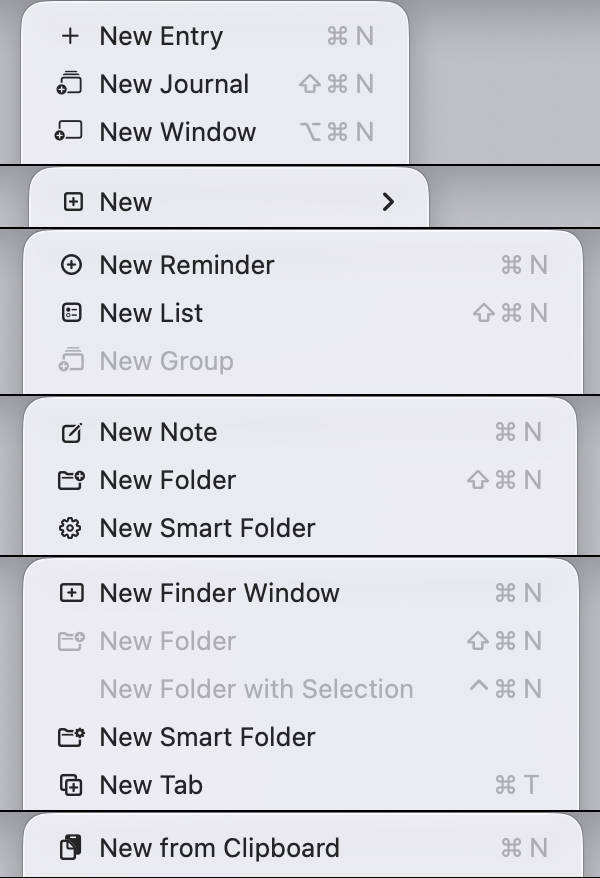Click the circled-plus New Reminder icon
The image size is (600, 878).
point(70,265)
